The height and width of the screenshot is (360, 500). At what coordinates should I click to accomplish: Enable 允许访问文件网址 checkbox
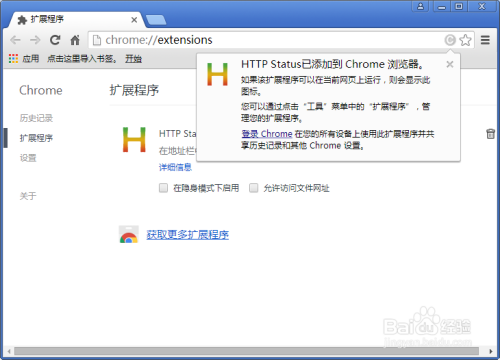point(254,188)
